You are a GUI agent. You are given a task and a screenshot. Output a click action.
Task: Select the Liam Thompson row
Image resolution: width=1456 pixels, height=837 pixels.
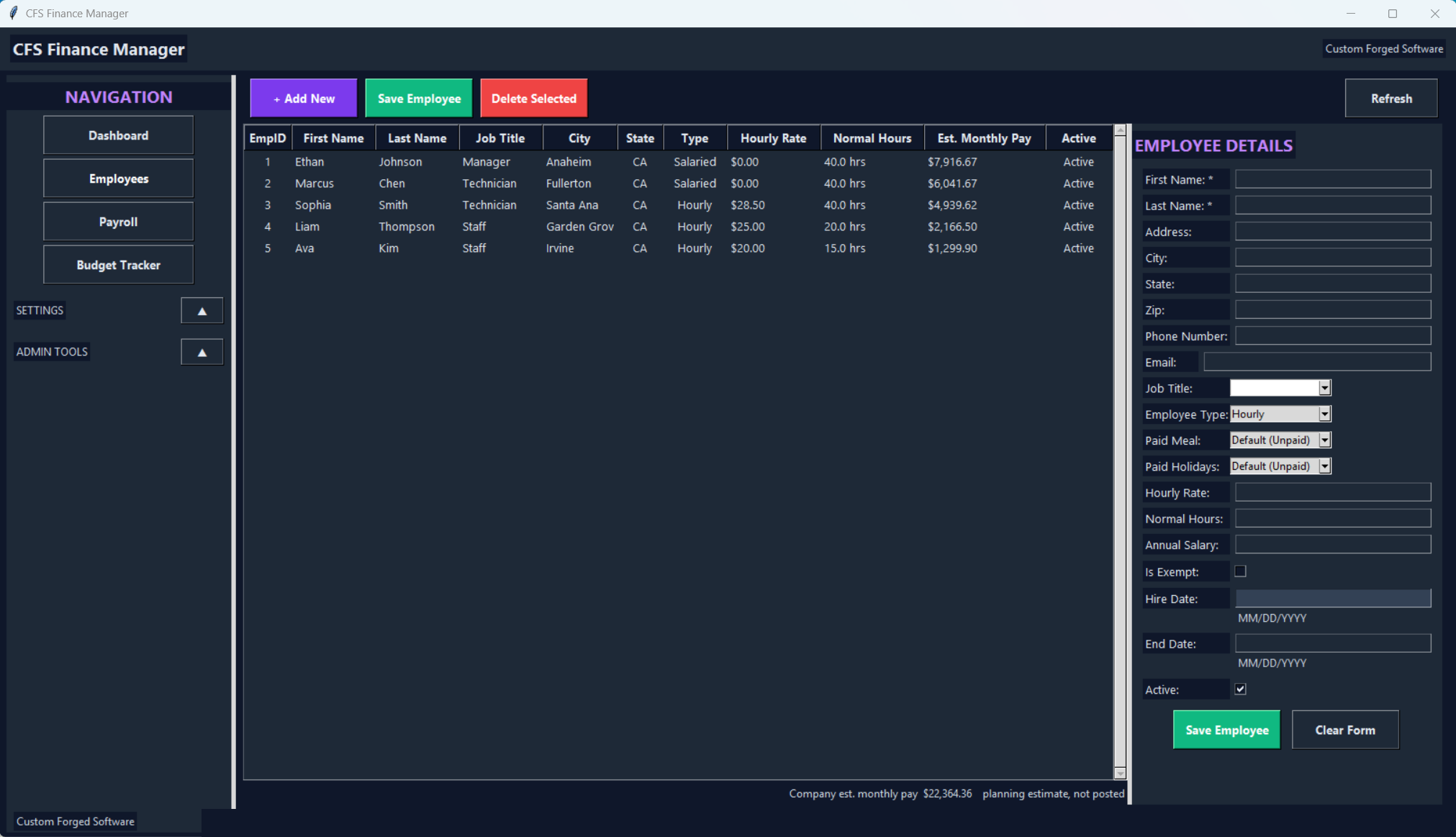(679, 227)
